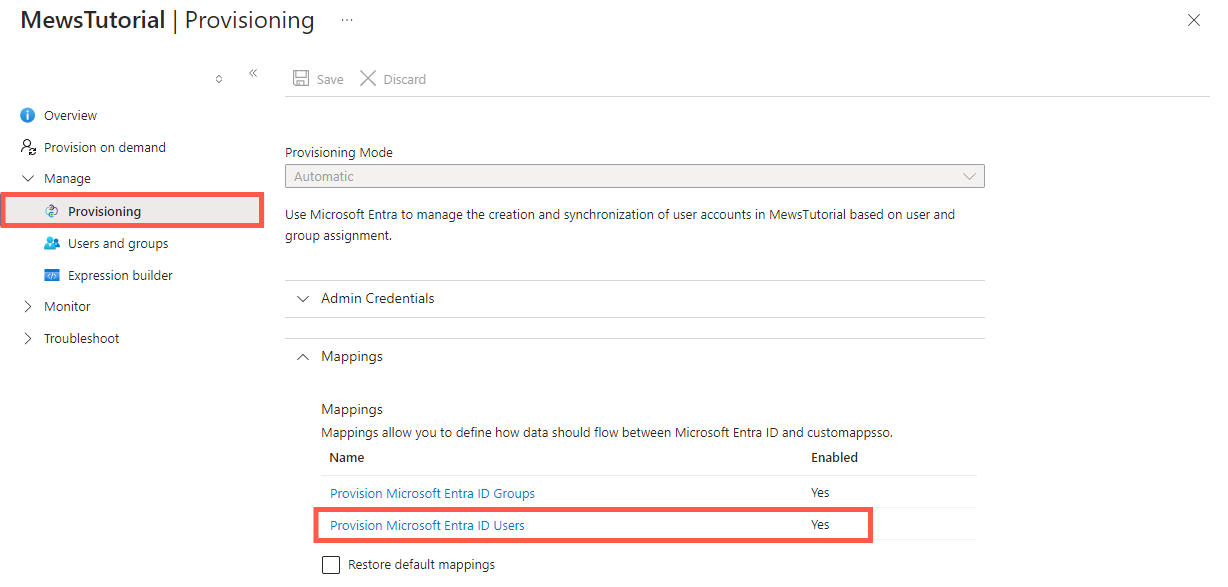Expand the Troubleshoot section chevron
This screenshot has height=587, width=1228.
tap(28, 339)
